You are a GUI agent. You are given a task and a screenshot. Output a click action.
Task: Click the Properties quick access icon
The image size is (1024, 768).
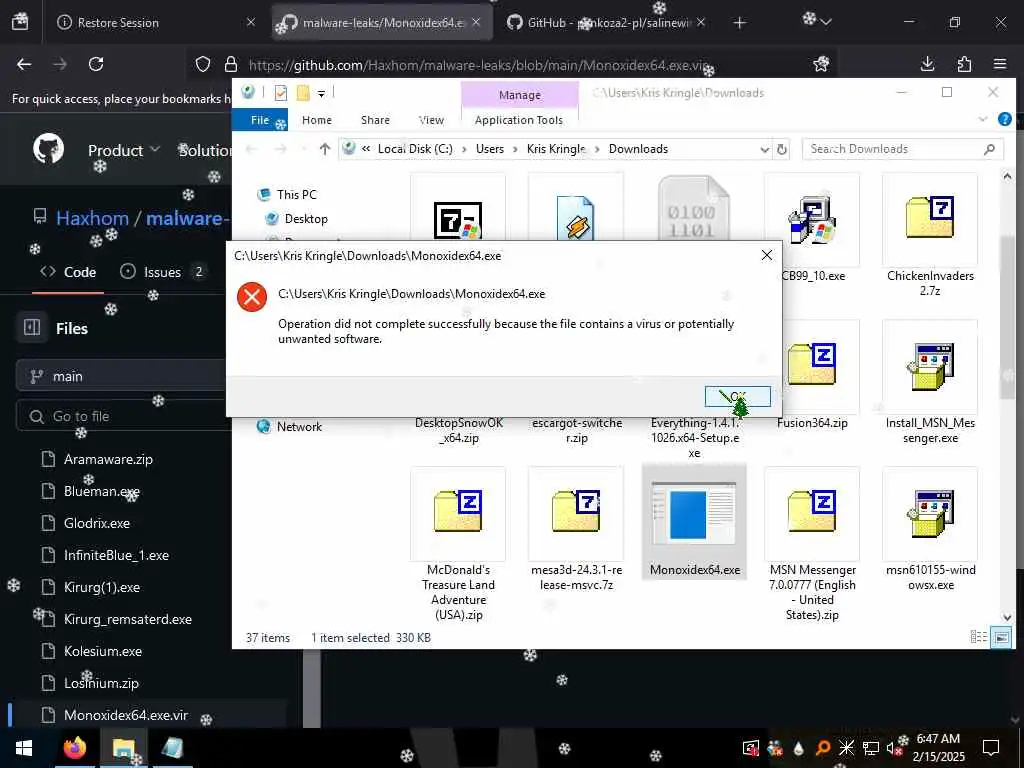tap(281, 93)
